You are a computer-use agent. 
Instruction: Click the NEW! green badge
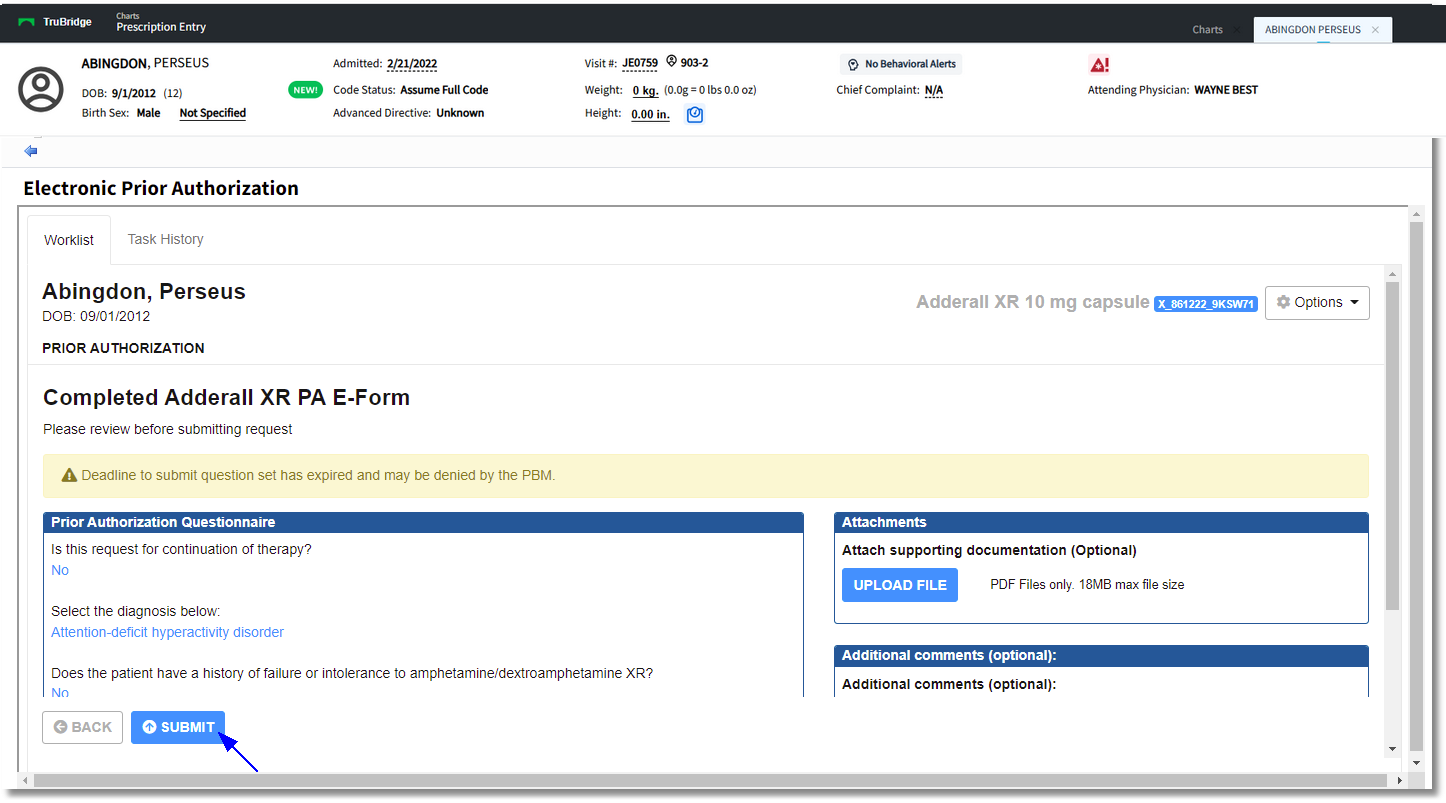[305, 90]
